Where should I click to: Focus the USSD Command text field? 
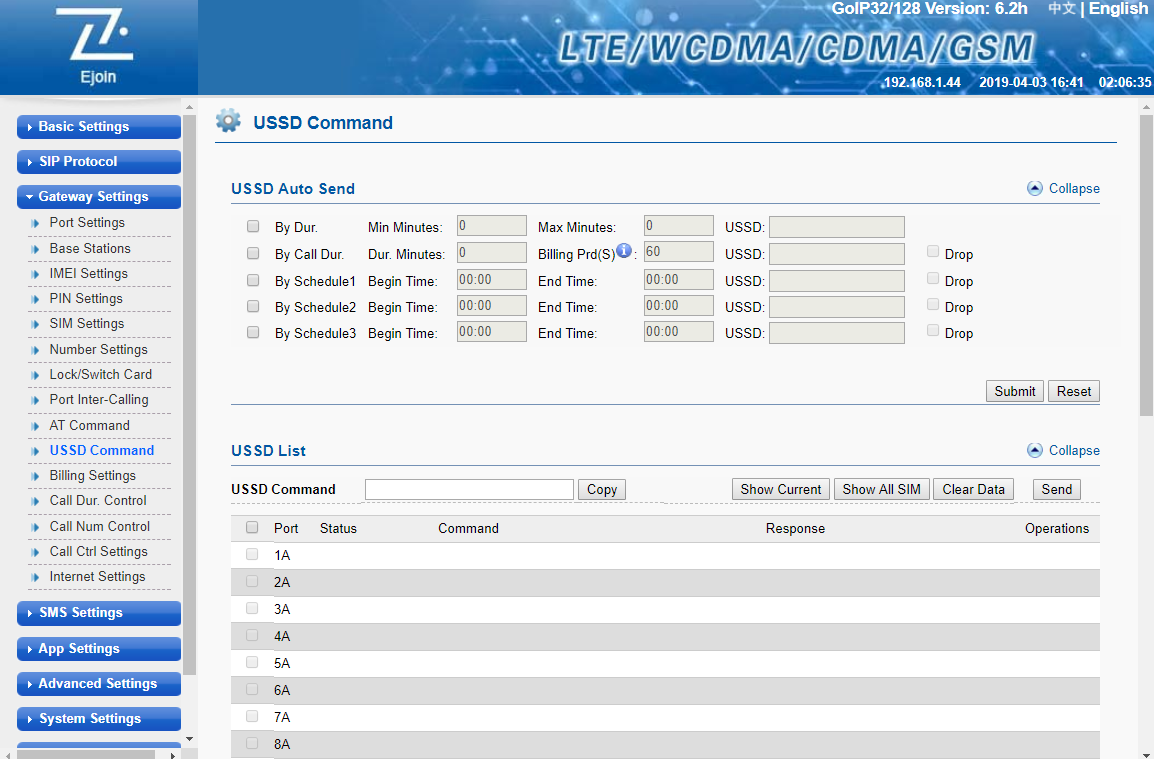point(469,489)
